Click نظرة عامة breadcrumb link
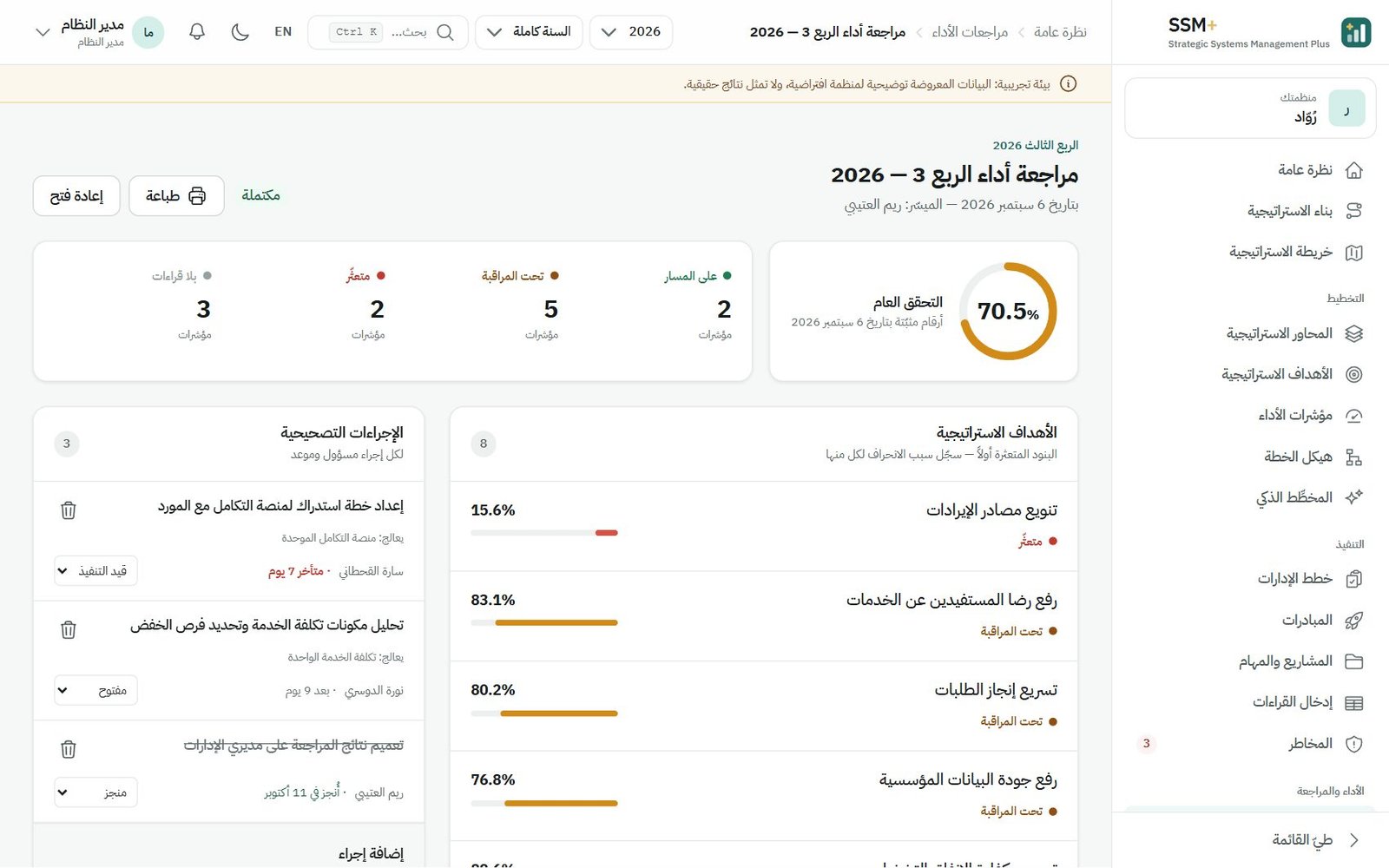Screen dimensions: 1389x868 click(x=1060, y=32)
